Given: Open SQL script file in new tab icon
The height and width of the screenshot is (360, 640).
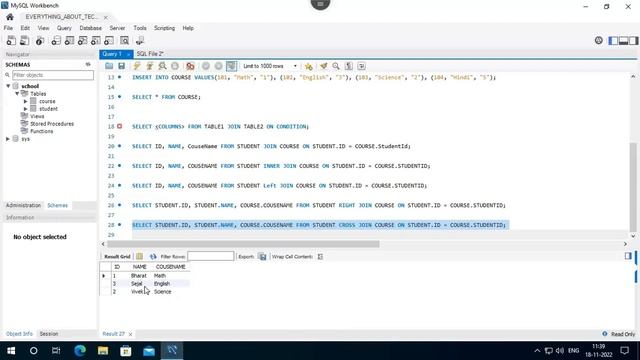Looking at the screenshot, I should point(25,40).
